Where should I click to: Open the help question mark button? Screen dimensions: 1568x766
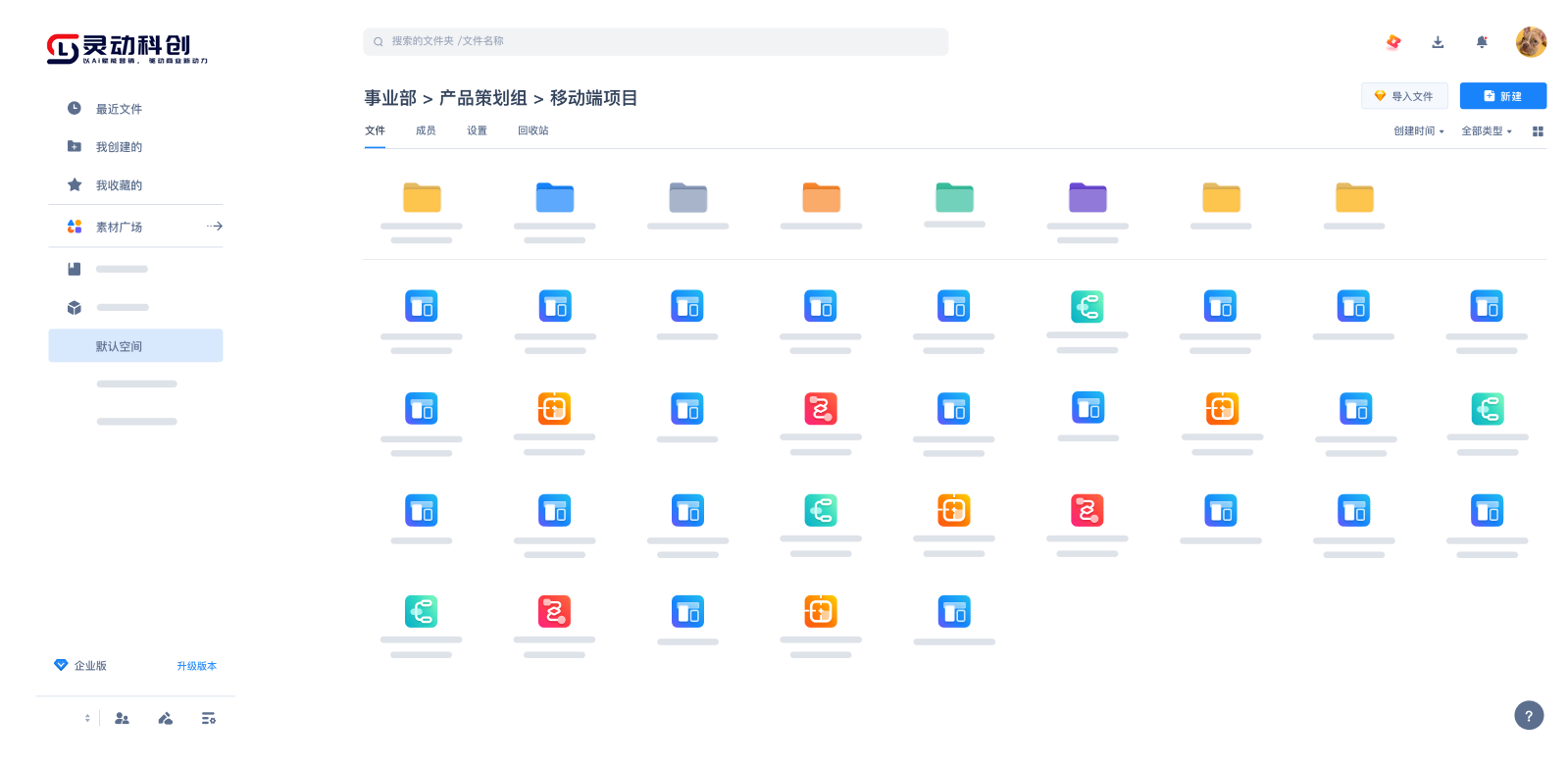[1529, 716]
